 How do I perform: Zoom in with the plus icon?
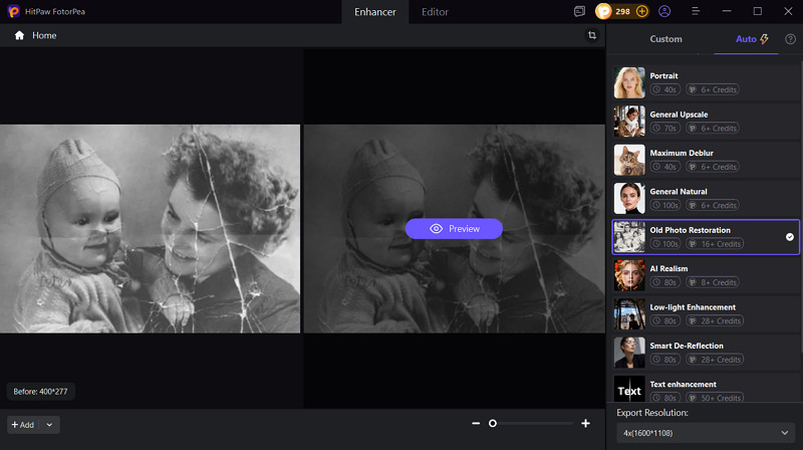click(x=585, y=423)
